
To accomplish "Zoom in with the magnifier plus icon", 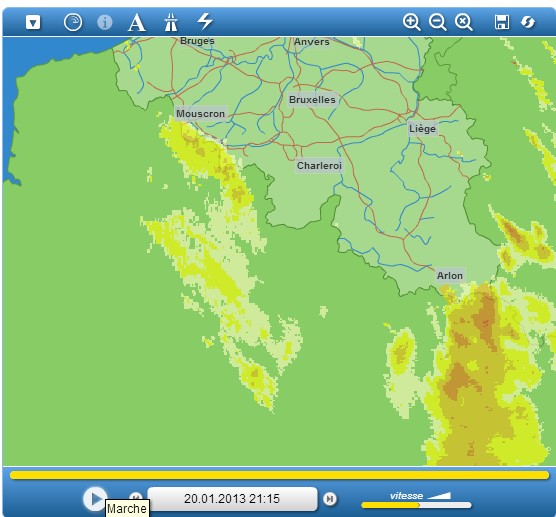I will tap(412, 22).
